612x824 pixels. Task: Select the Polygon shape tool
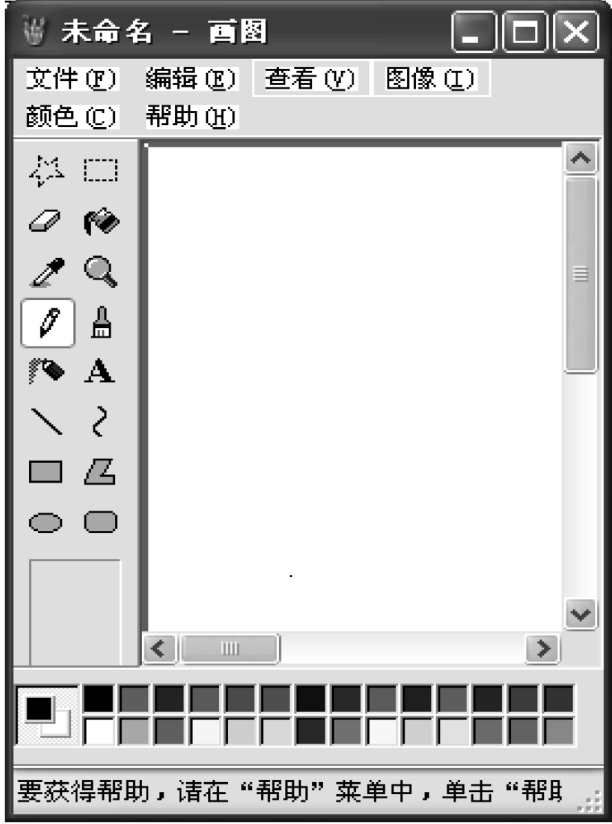(x=100, y=471)
